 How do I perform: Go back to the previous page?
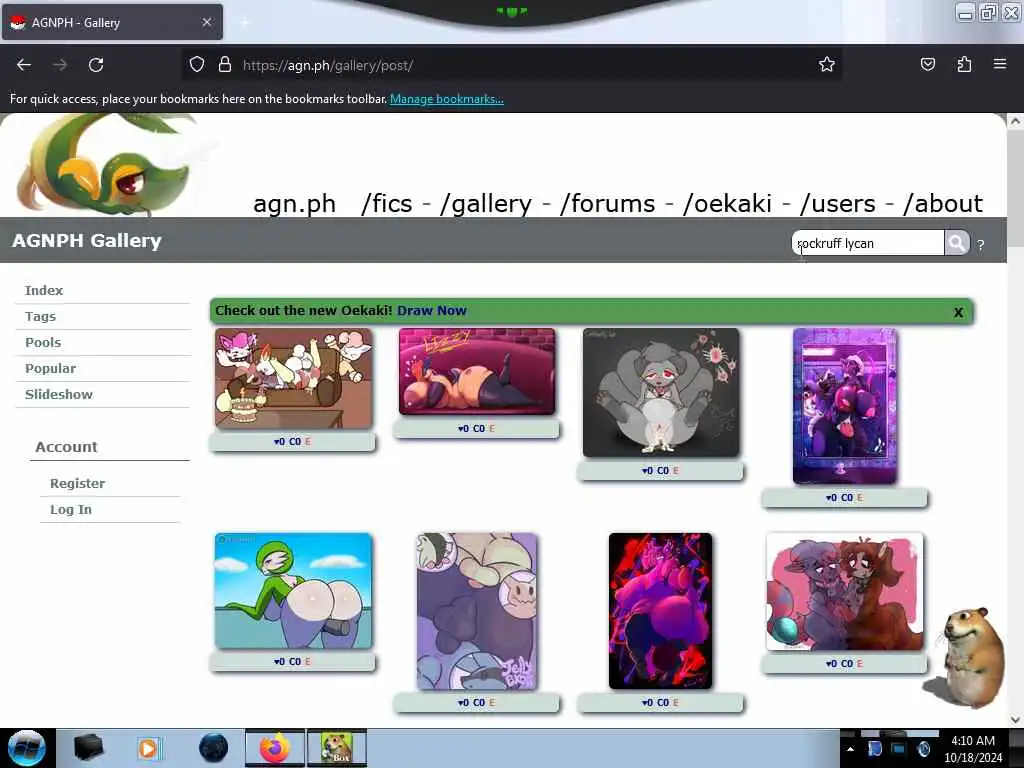24,65
